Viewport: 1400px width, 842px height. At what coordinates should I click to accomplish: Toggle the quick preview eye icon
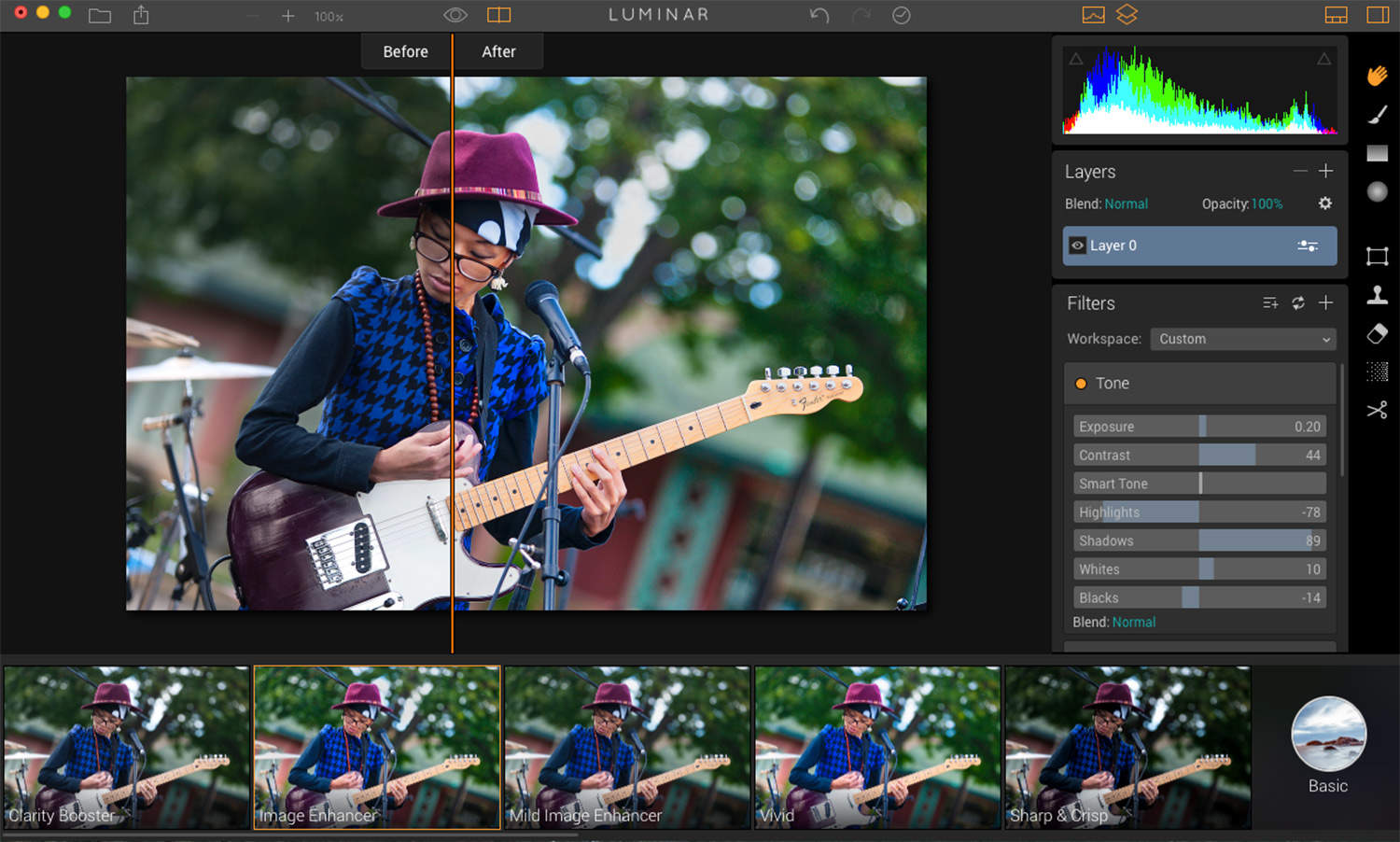pos(455,15)
